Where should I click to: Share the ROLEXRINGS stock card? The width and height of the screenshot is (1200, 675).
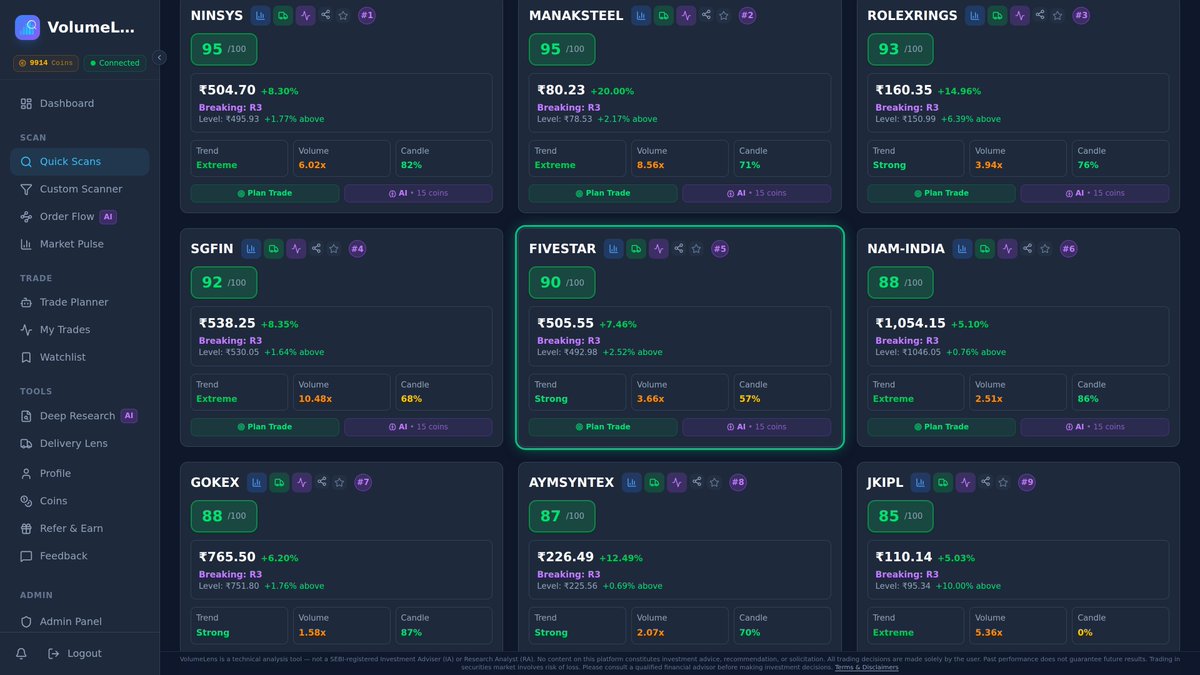[x=1040, y=15]
